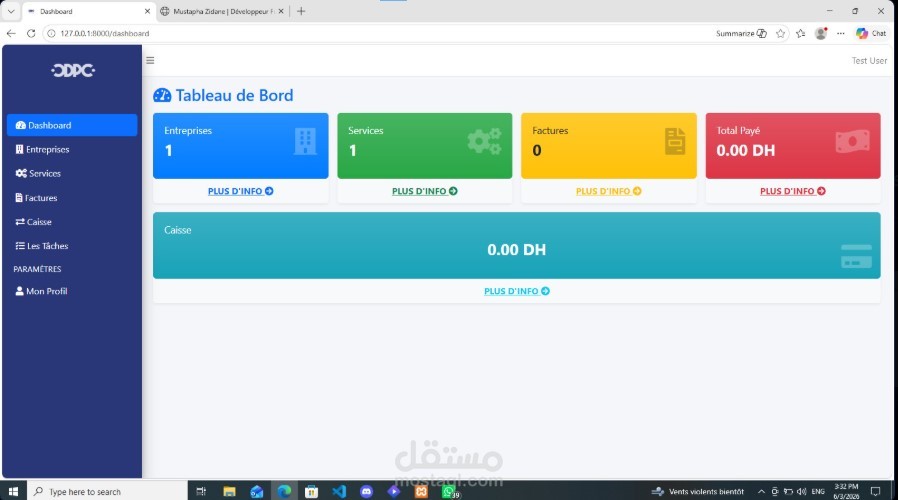Open Visual Studio Code from the taskbar
898x500 pixels.
[x=339, y=491]
